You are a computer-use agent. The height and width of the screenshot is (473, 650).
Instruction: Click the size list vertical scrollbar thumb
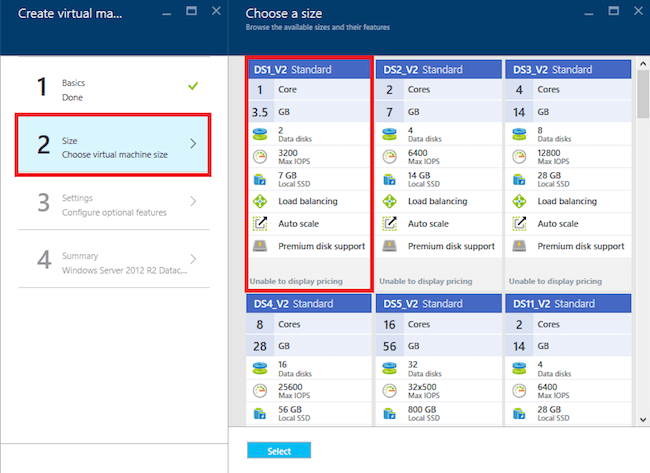pos(643,94)
